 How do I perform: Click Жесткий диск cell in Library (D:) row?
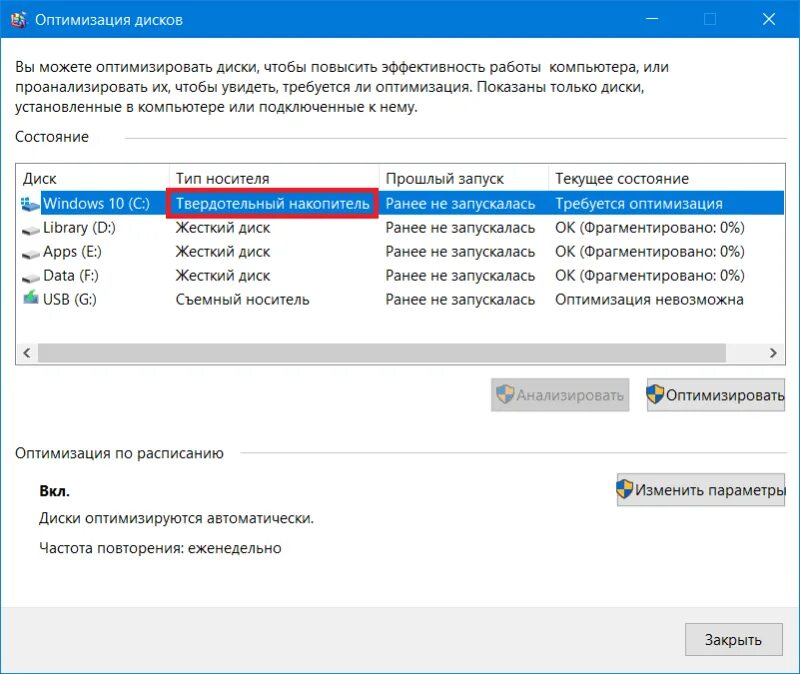(x=223, y=228)
